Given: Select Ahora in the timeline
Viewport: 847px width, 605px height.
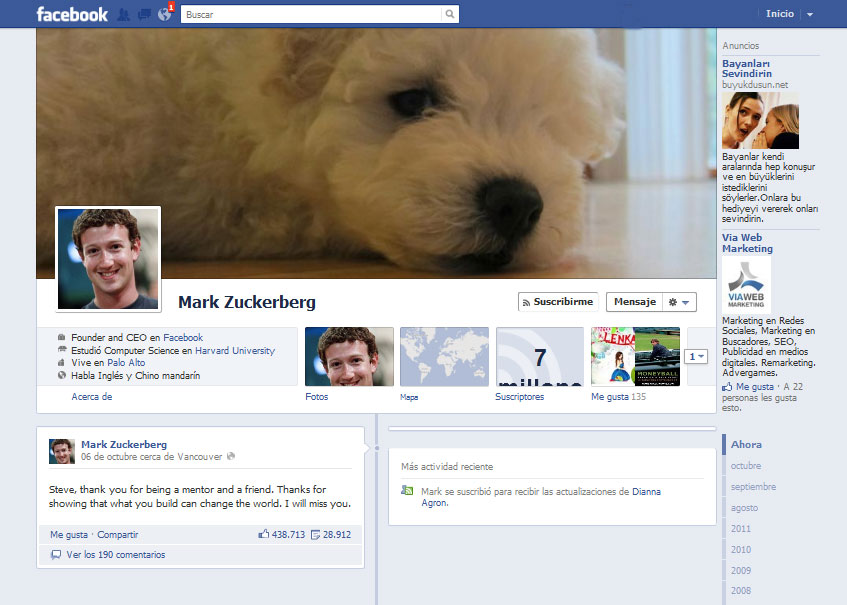Looking at the screenshot, I should pyautogui.click(x=746, y=445).
